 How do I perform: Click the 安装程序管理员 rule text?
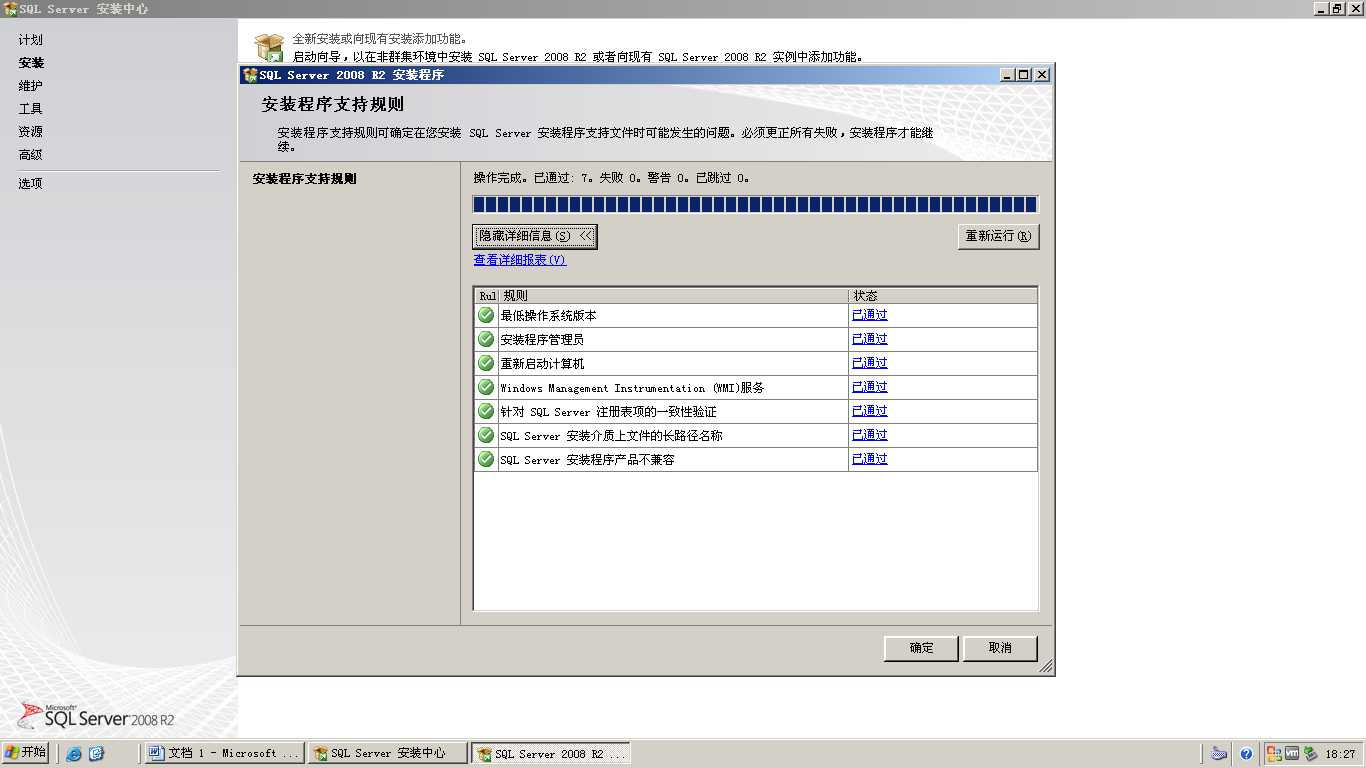542,339
